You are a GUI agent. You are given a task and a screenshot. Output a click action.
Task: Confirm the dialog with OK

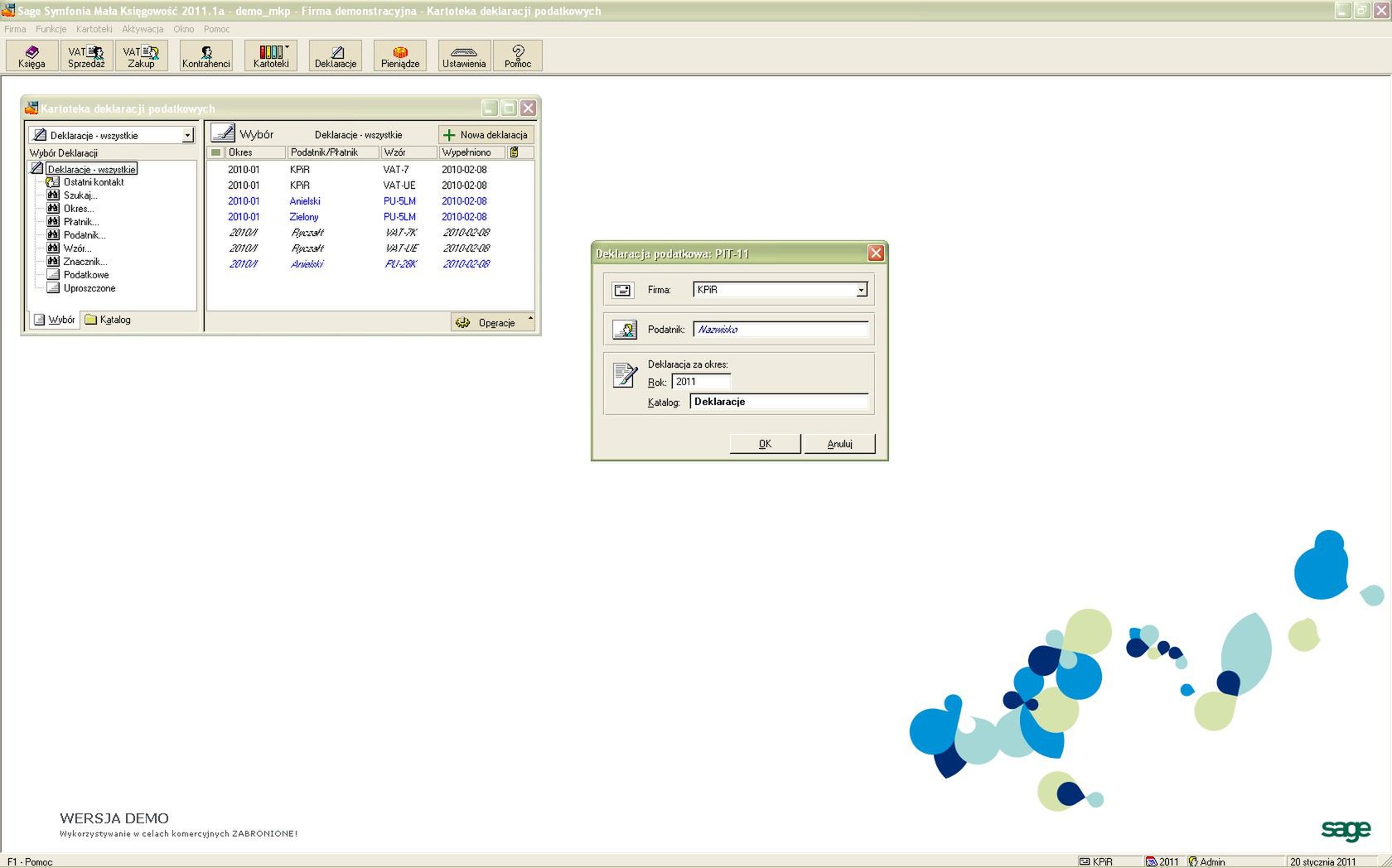pyautogui.click(x=766, y=444)
